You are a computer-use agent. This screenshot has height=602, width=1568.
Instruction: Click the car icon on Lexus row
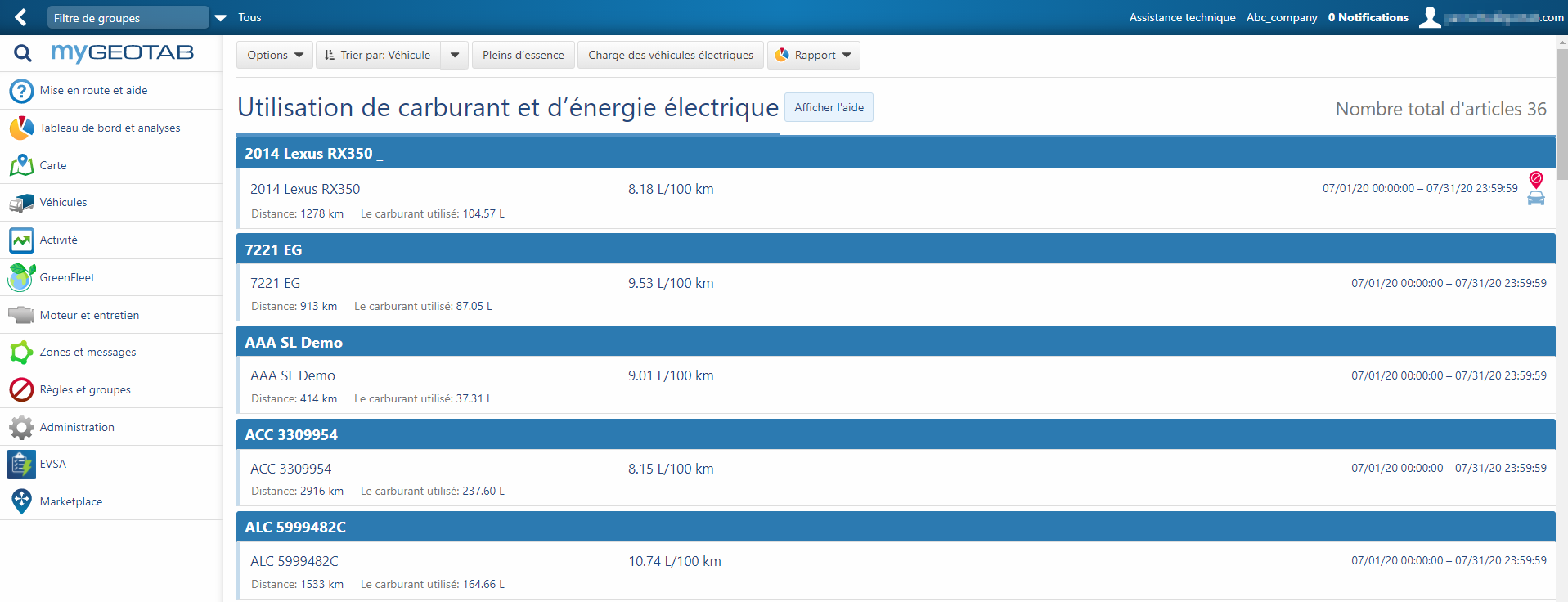[x=1536, y=198]
